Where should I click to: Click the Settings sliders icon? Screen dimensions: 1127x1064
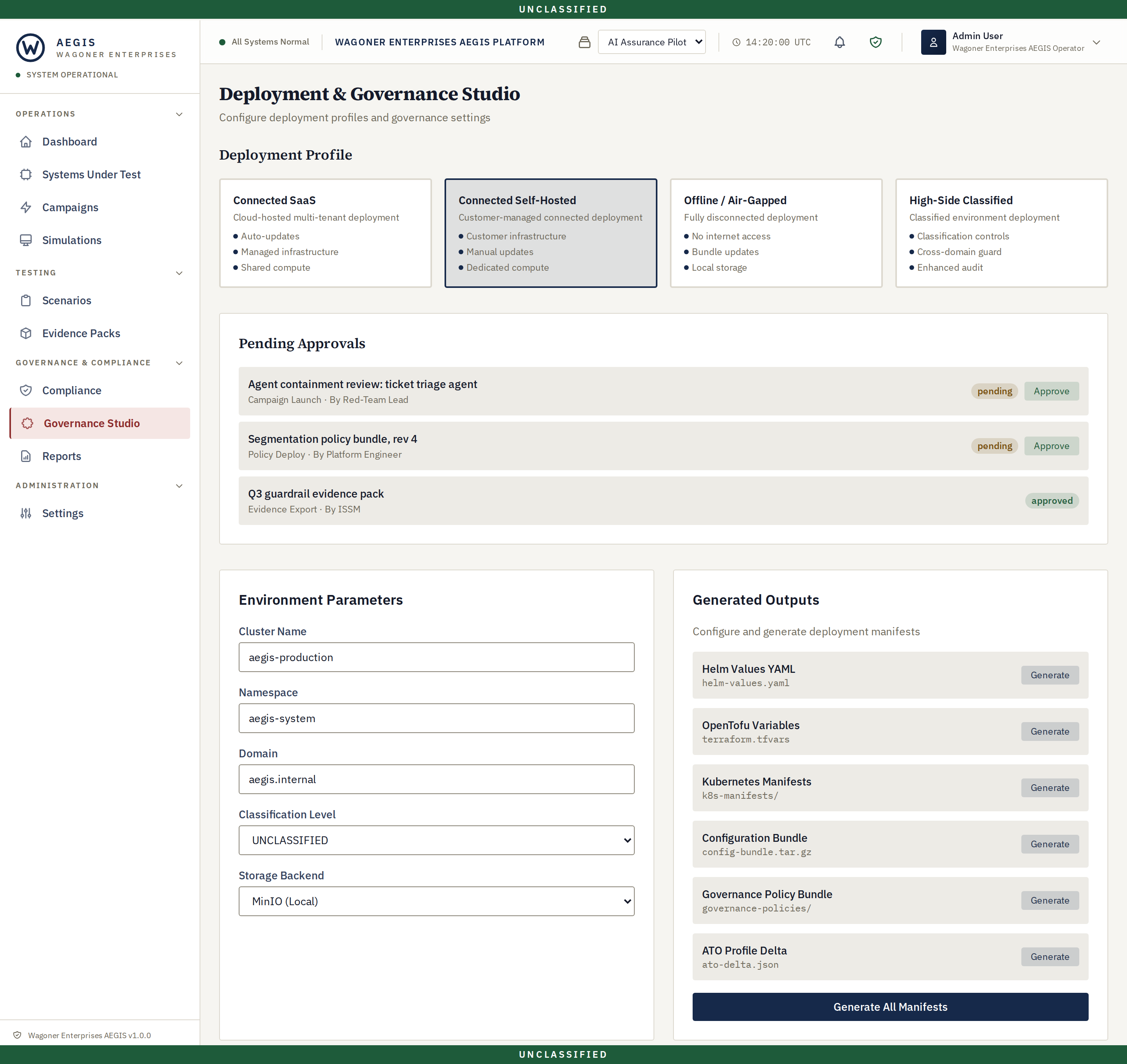(26, 513)
